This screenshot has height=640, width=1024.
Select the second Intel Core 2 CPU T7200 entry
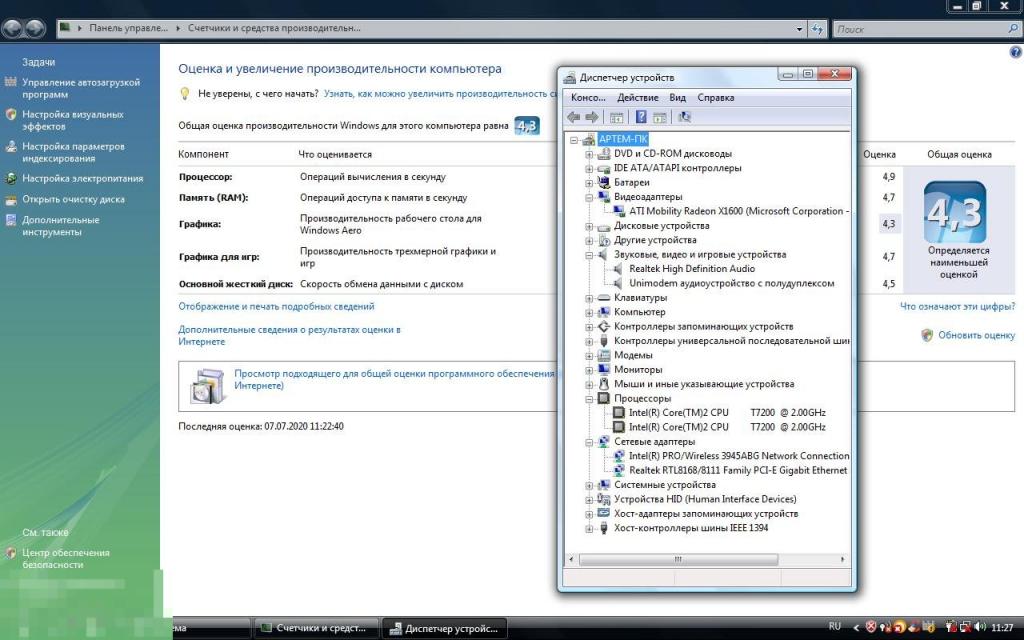[727, 427]
